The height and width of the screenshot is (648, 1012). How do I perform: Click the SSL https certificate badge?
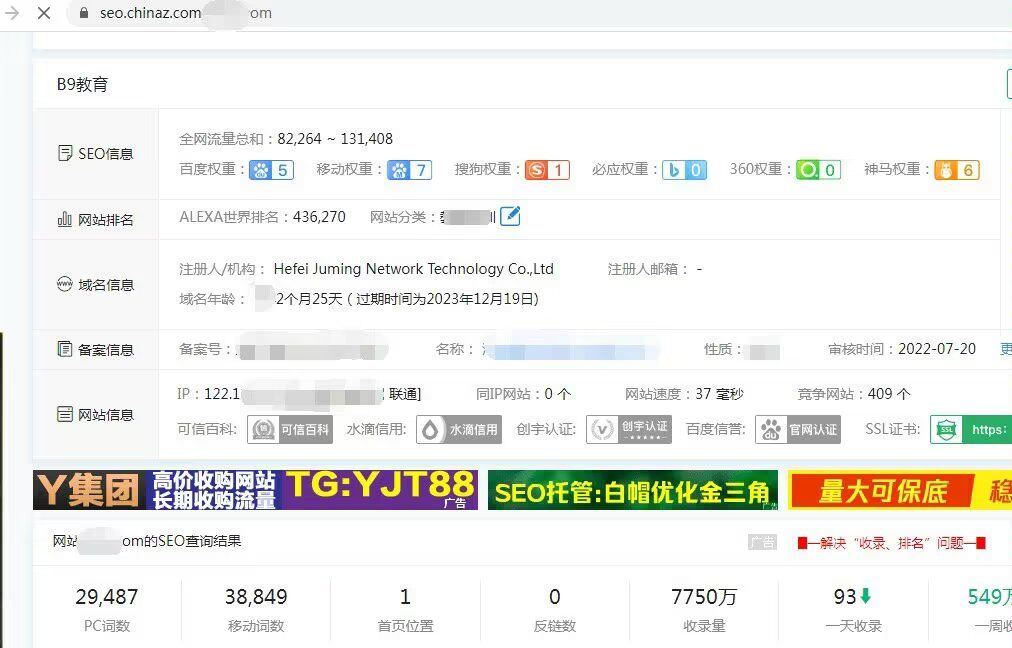pyautogui.click(x=971, y=430)
